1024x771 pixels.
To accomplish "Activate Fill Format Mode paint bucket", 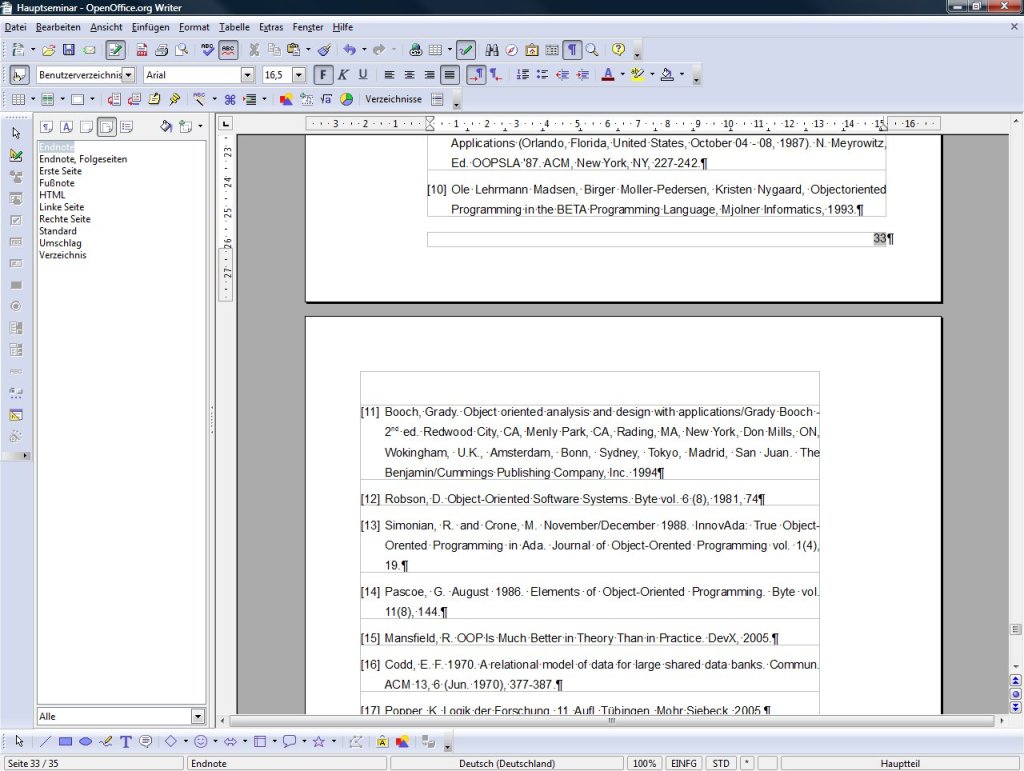I will click(x=166, y=127).
